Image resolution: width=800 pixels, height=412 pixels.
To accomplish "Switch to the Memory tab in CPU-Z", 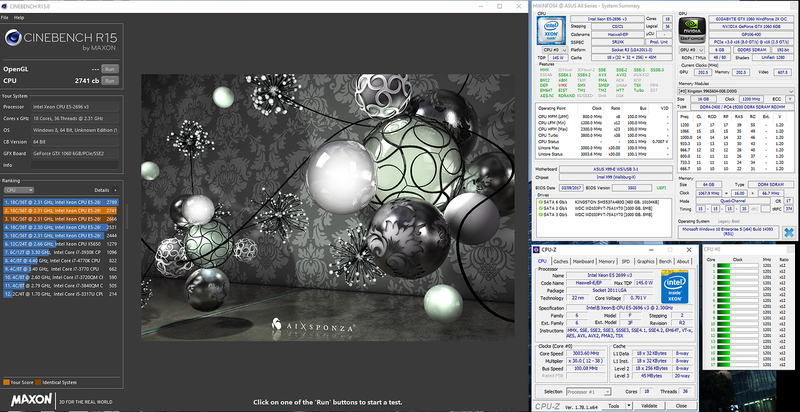I will coord(606,261).
